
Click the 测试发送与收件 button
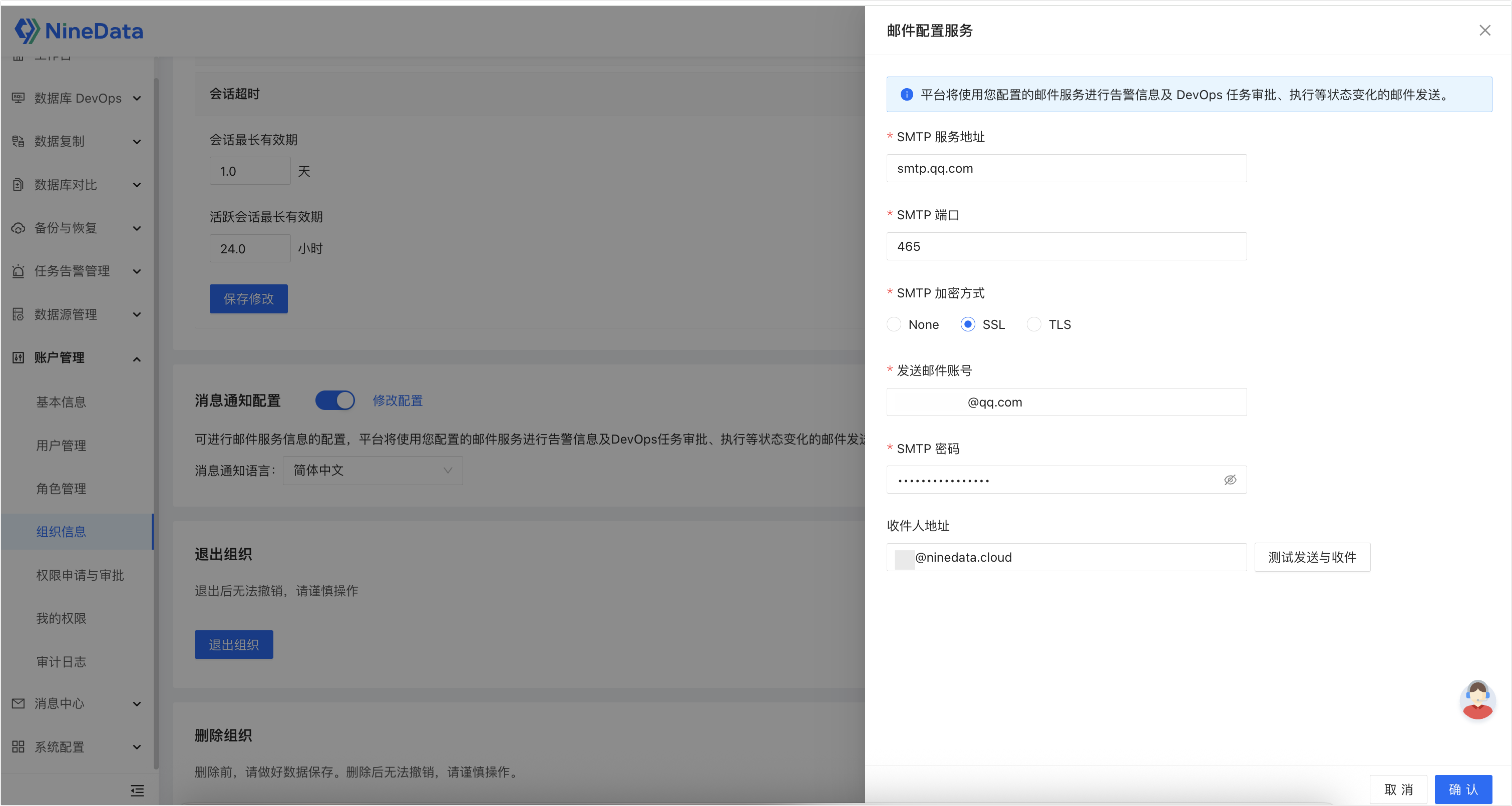[x=1312, y=557]
